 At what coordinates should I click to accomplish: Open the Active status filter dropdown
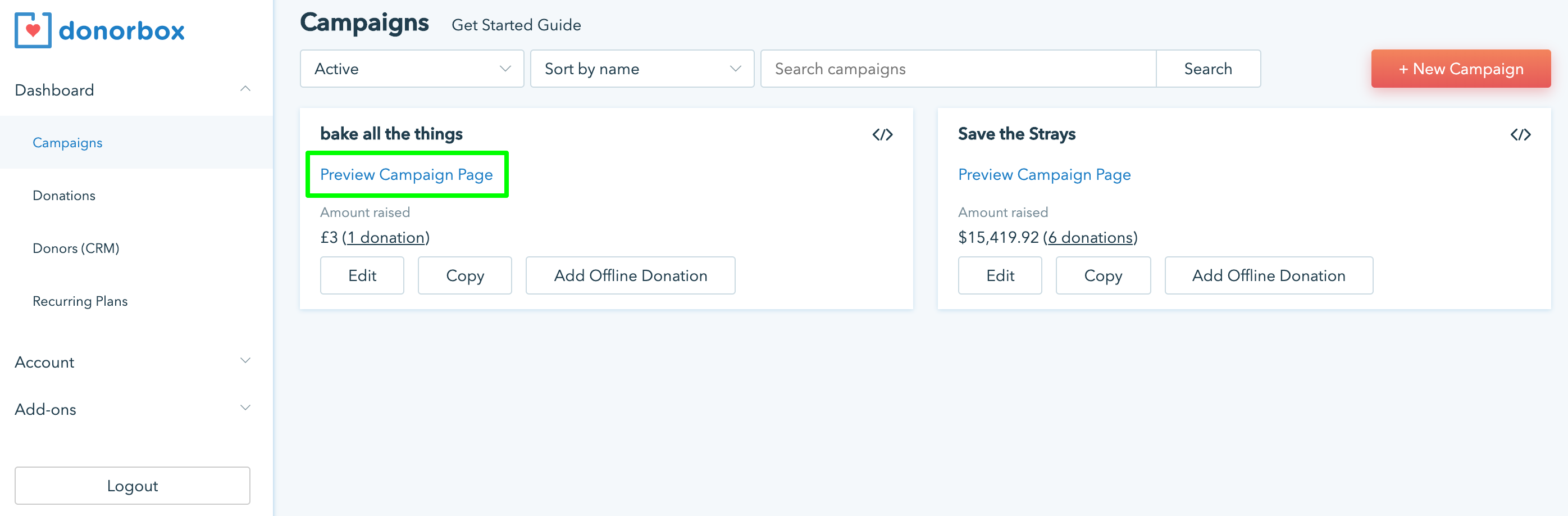pyautogui.click(x=412, y=69)
